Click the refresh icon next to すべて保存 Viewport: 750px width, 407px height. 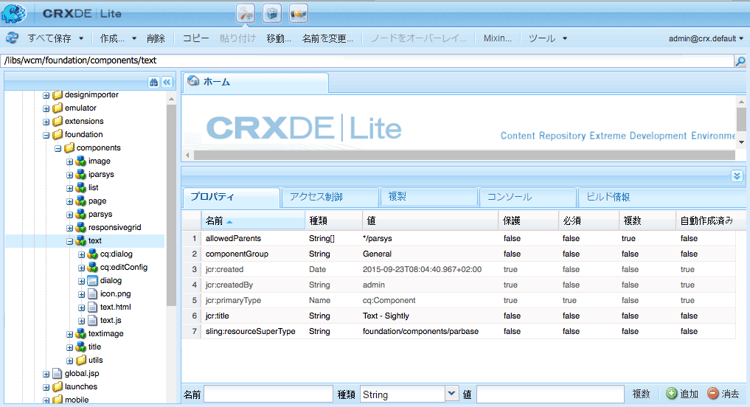(x=12, y=38)
